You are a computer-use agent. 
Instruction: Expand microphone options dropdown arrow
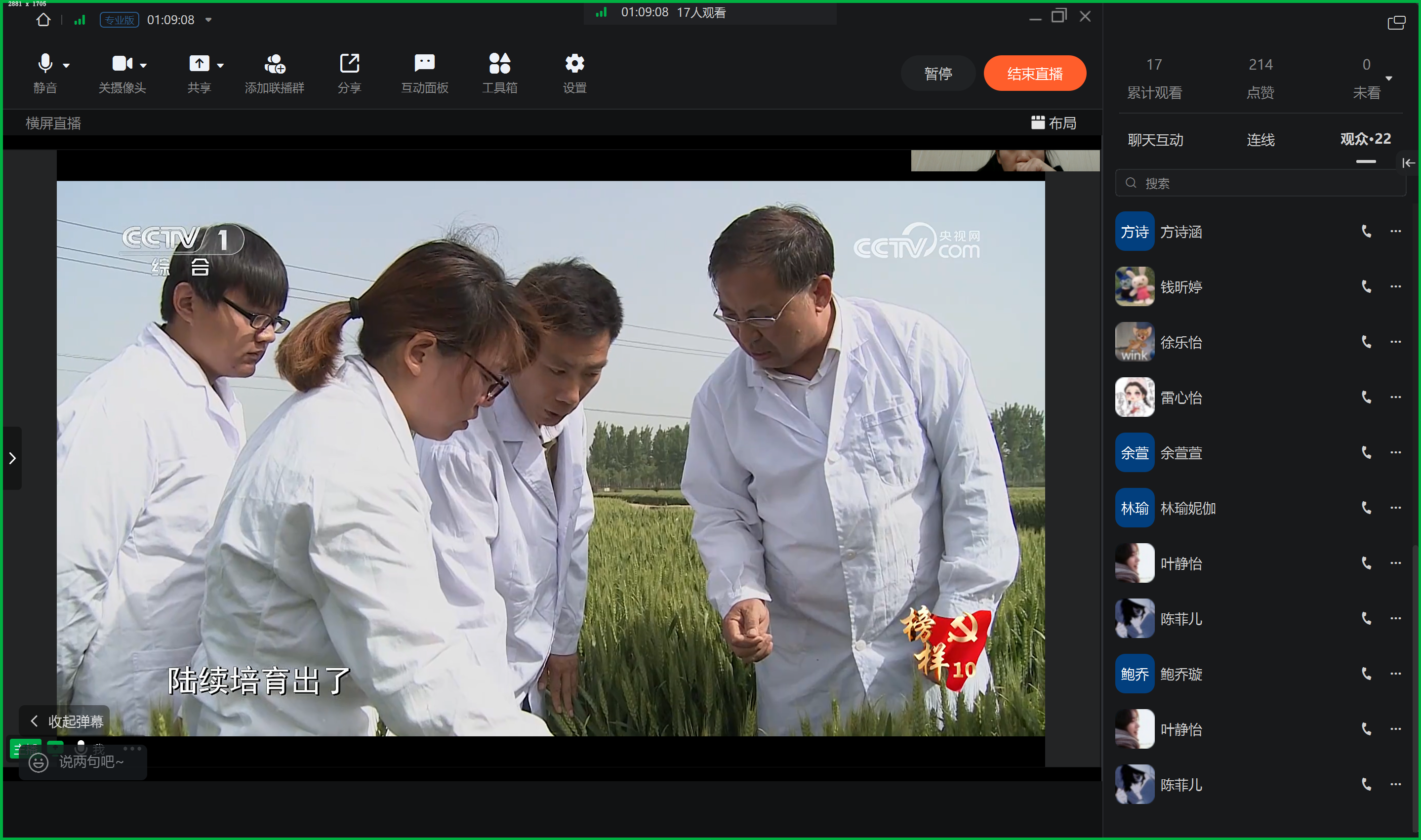coord(66,66)
